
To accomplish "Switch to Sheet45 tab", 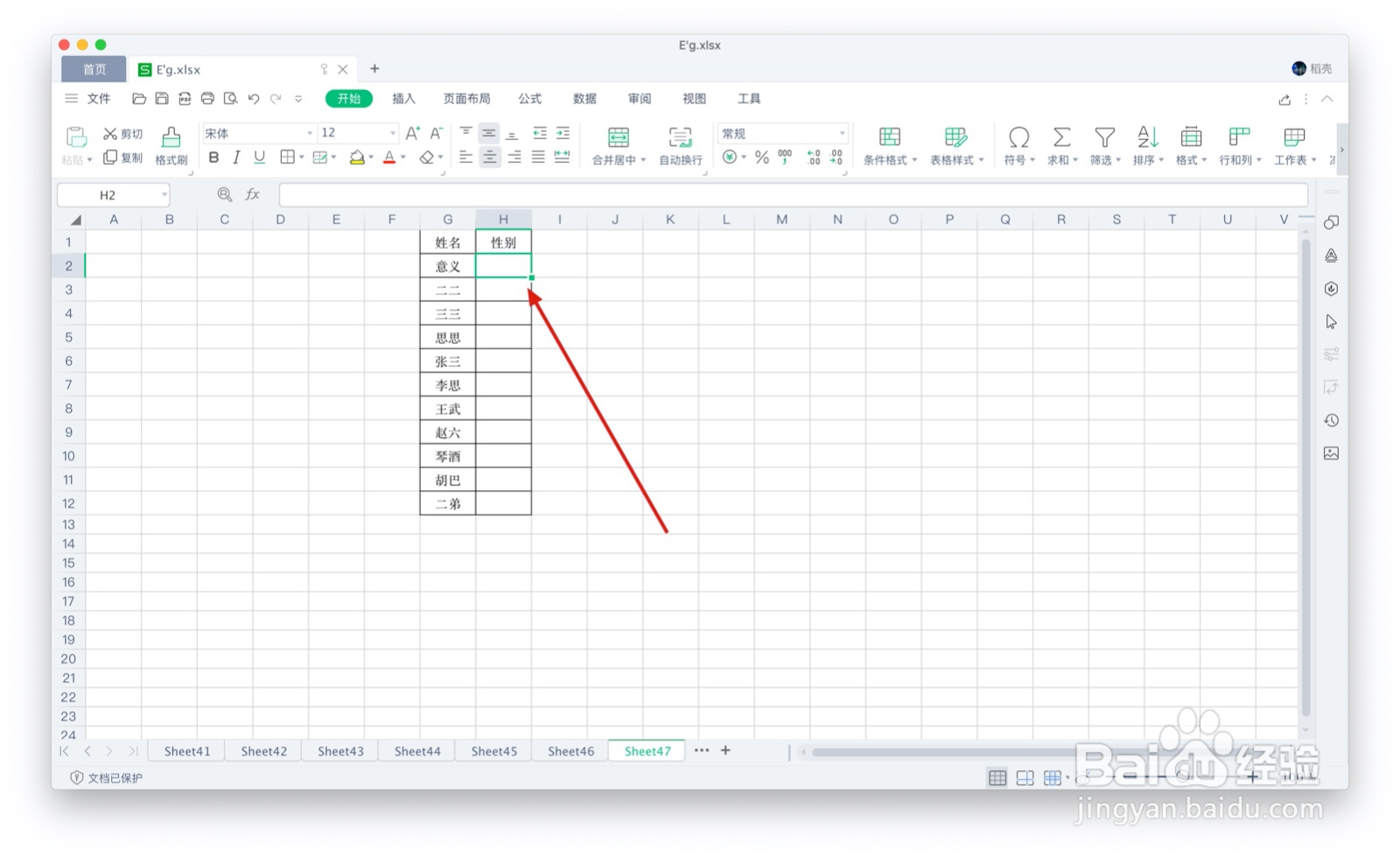I will (x=493, y=751).
